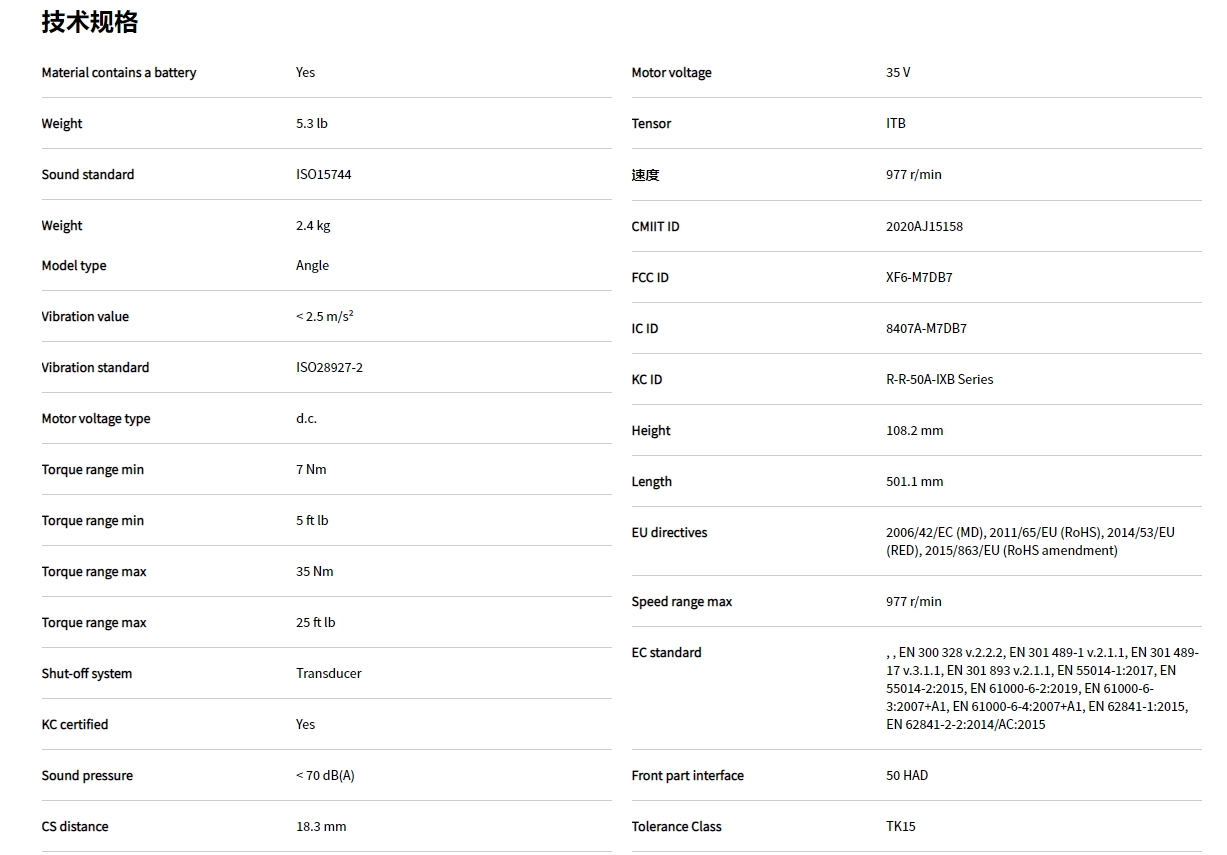
Task: Select the 2.4 kg weight value
Action: 313,226
